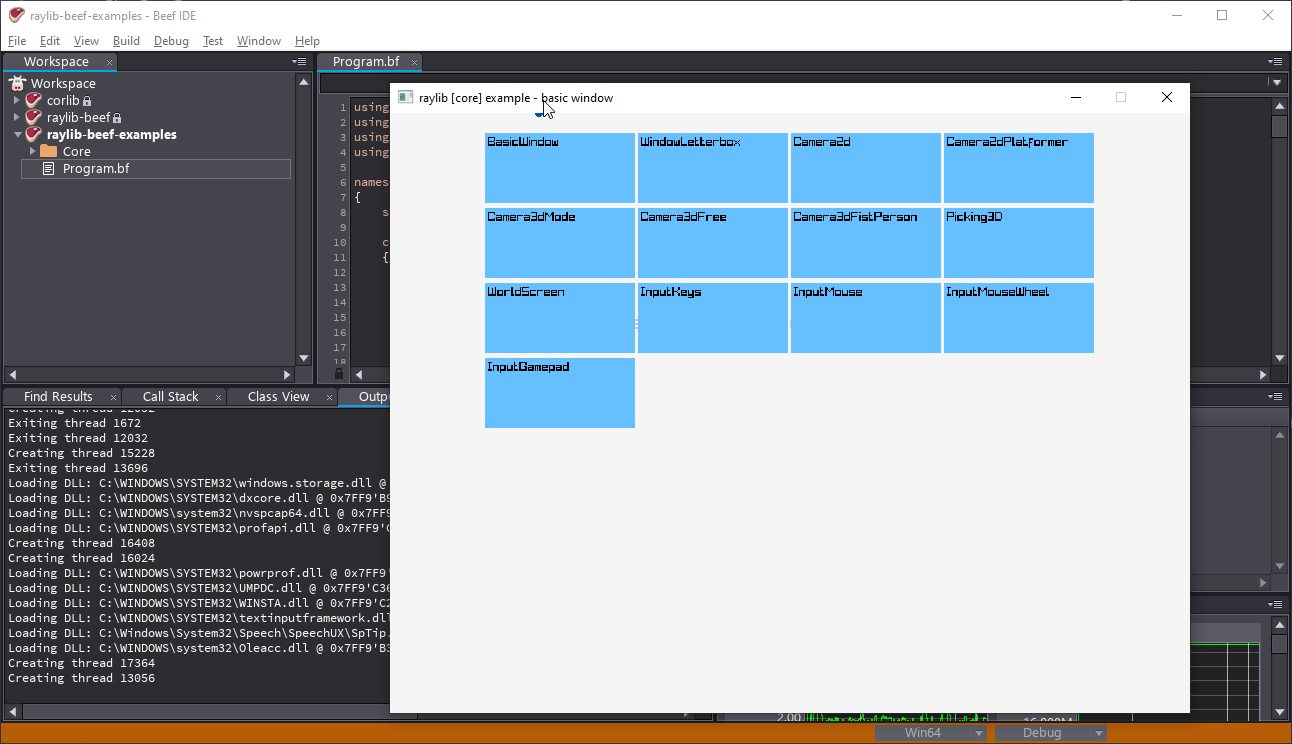Open the Win64 platform dropdown

point(979,733)
